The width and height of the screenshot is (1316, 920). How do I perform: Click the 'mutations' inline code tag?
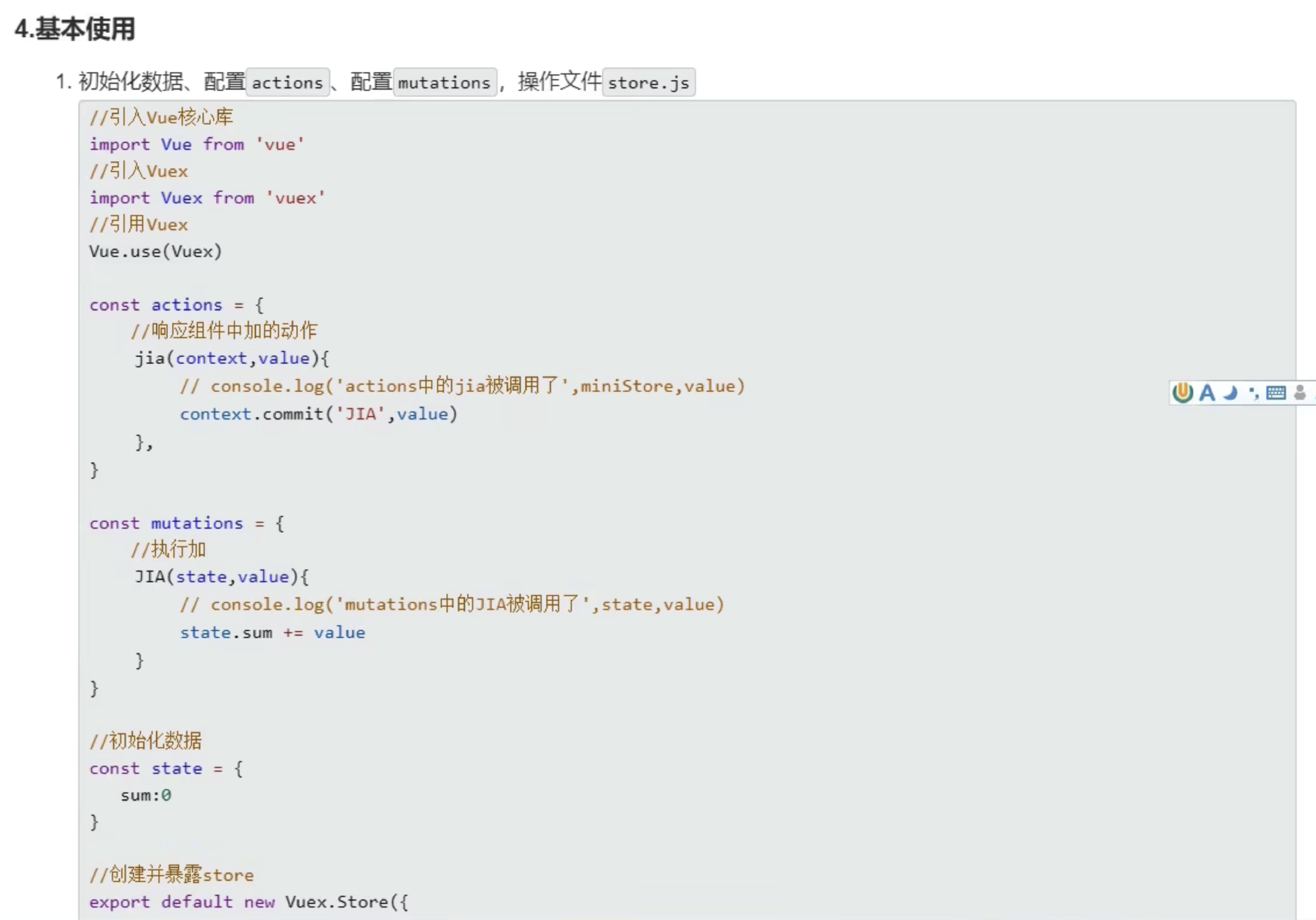tap(444, 82)
